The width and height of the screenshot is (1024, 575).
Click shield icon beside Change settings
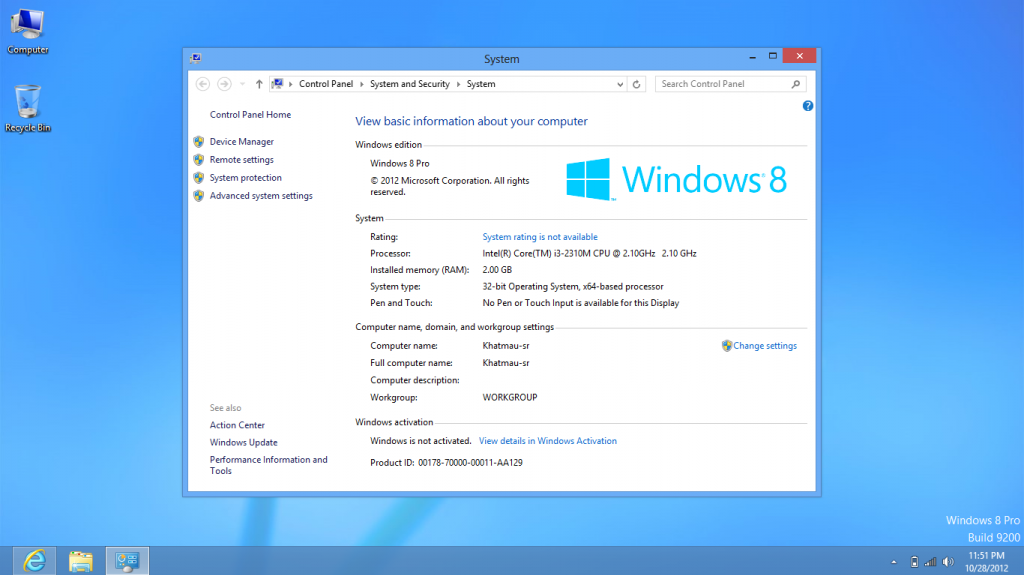tap(726, 346)
